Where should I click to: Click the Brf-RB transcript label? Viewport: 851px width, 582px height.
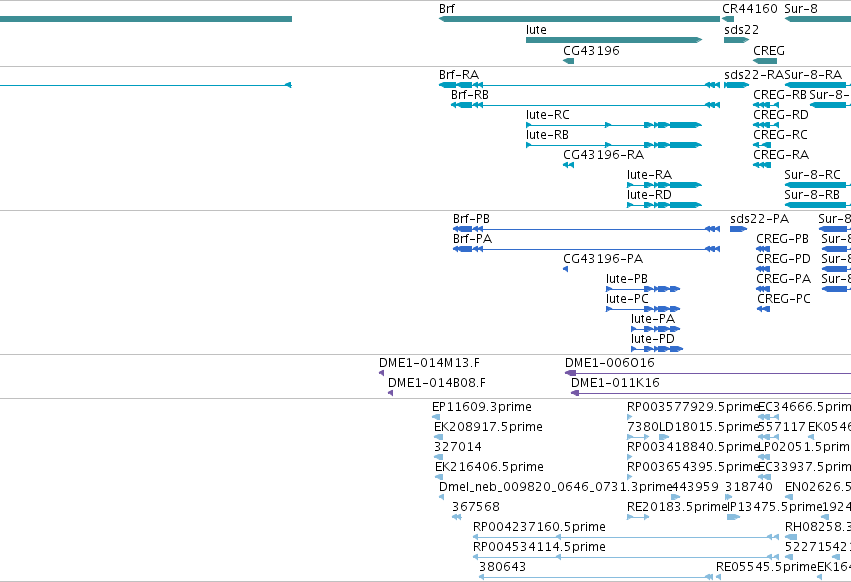tap(469, 95)
